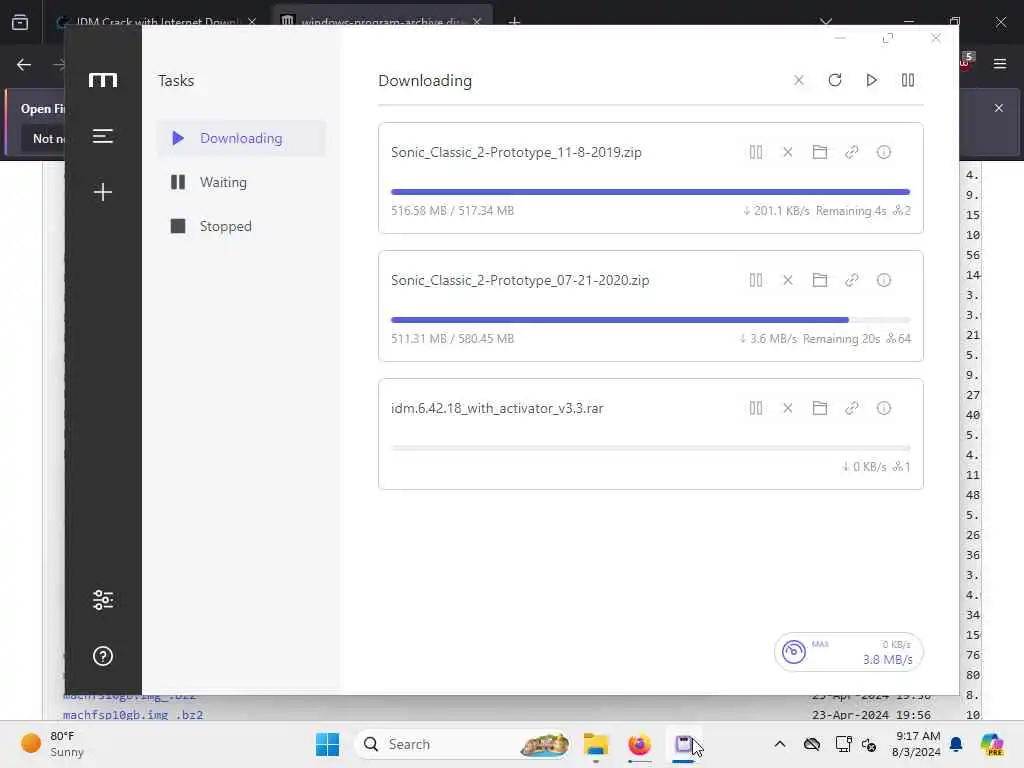The width and height of the screenshot is (1024, 768).
Task: Open Firefox recent browsing view icon
Action: pyautogui.click(x=20, y=22)
